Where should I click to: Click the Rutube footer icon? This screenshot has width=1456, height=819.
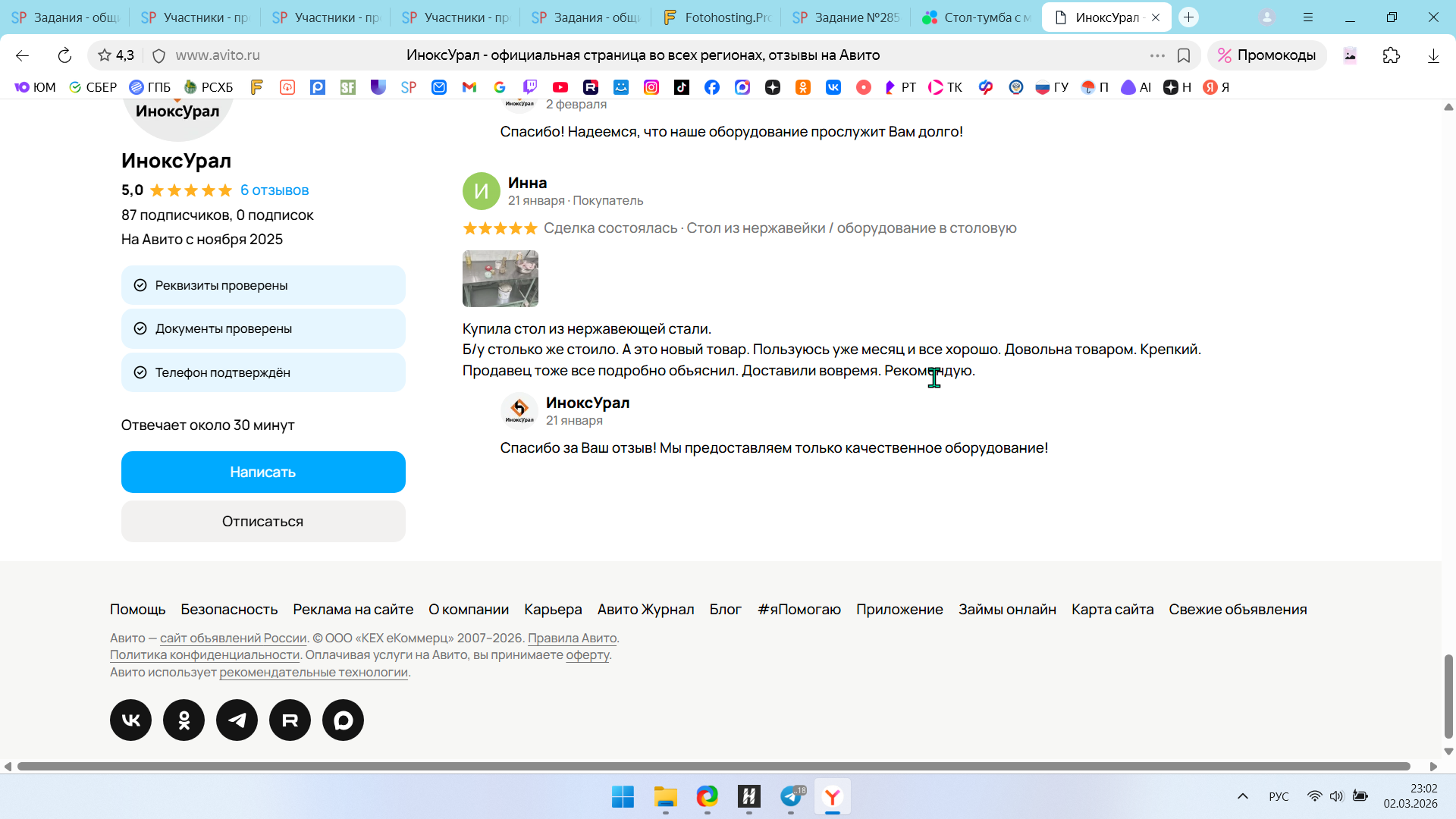point(290,720)
